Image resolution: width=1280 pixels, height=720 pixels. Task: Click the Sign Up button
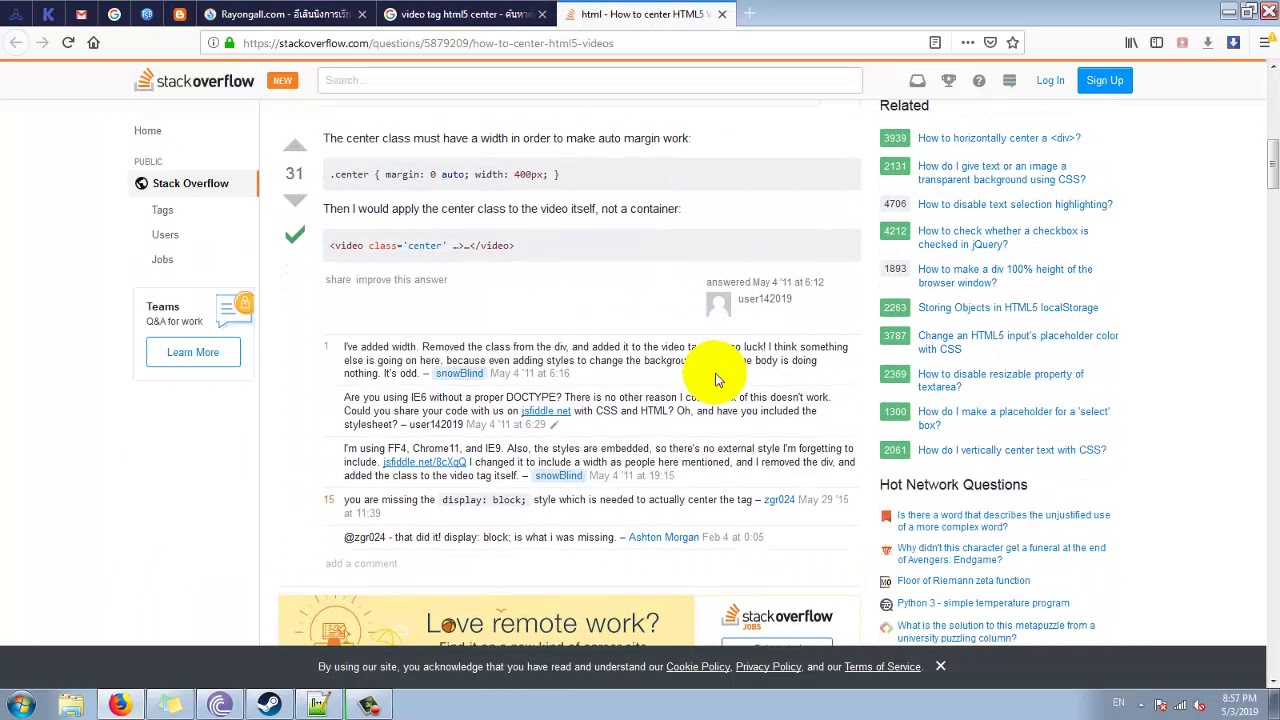click(1104, 80)
